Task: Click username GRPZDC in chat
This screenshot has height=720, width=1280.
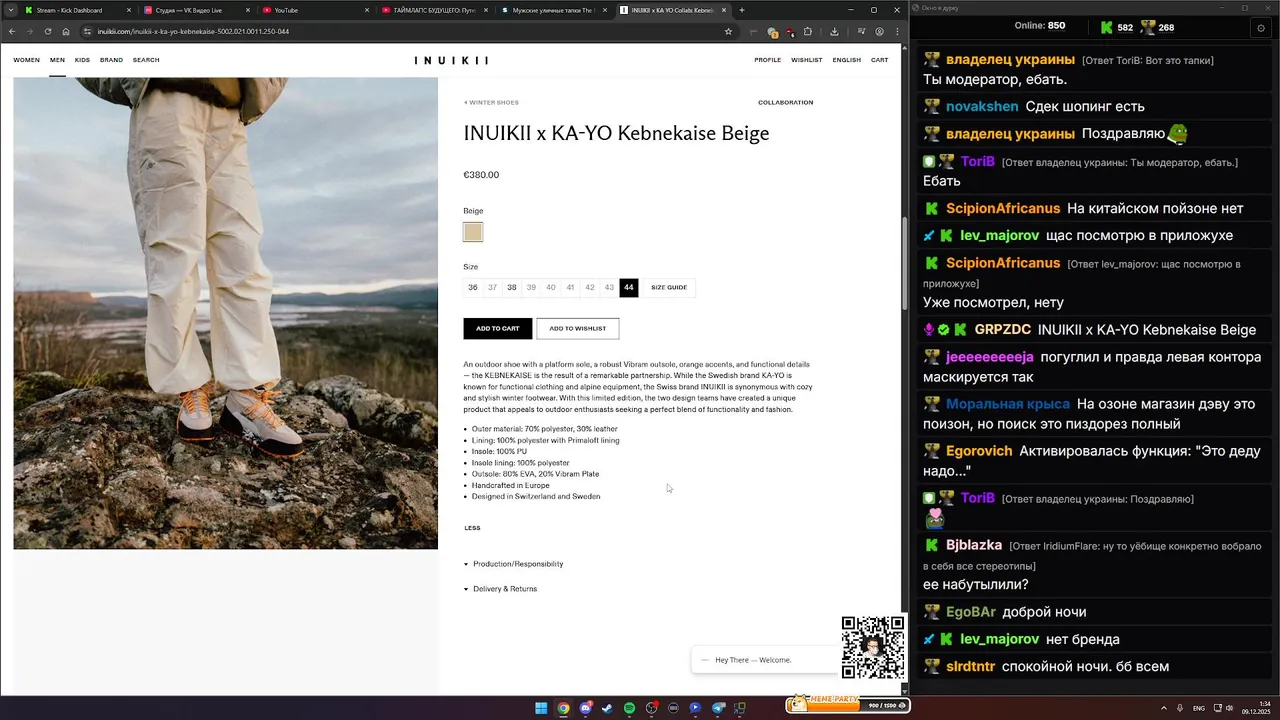Action: 1003,330
